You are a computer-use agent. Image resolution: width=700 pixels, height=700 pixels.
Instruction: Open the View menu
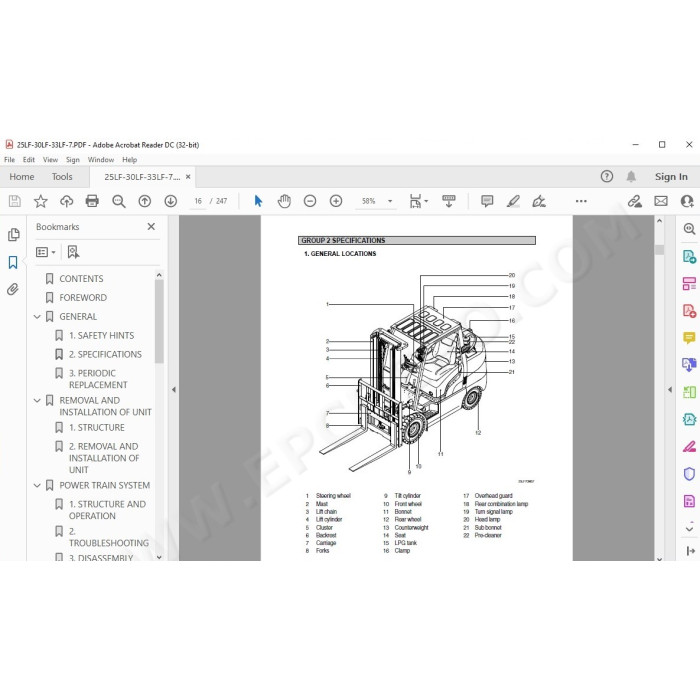pos(50,160)
